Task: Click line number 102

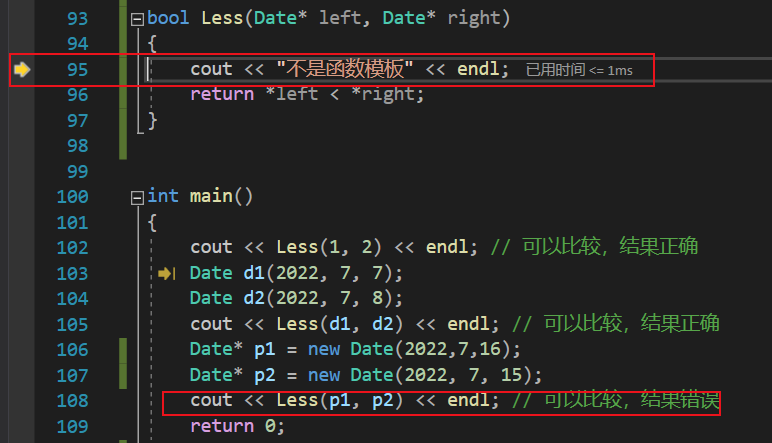Action: coord(72,248)
